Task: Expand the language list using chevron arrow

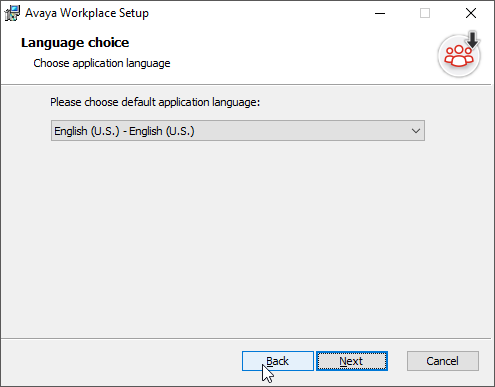Action: coord(416,131)
